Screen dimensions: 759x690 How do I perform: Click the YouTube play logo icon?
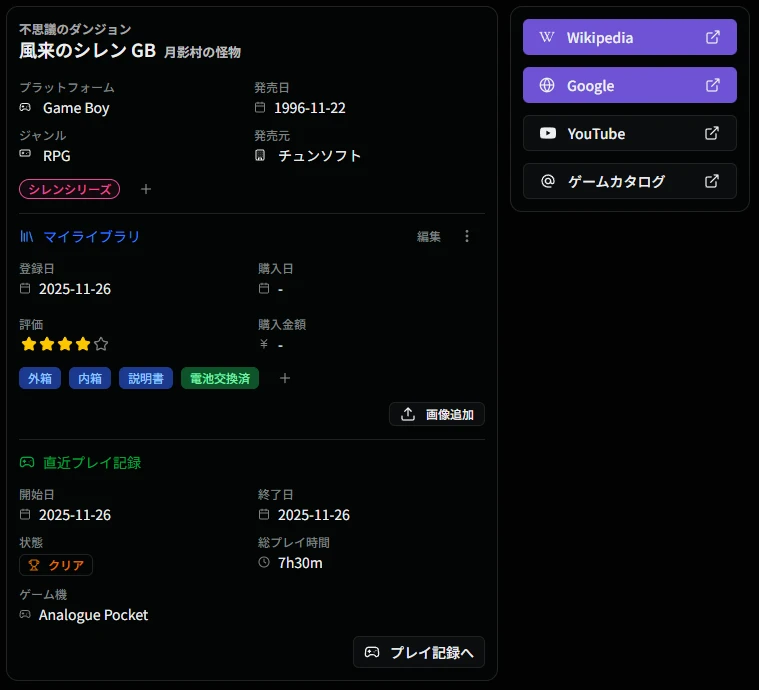click(547, 133)
